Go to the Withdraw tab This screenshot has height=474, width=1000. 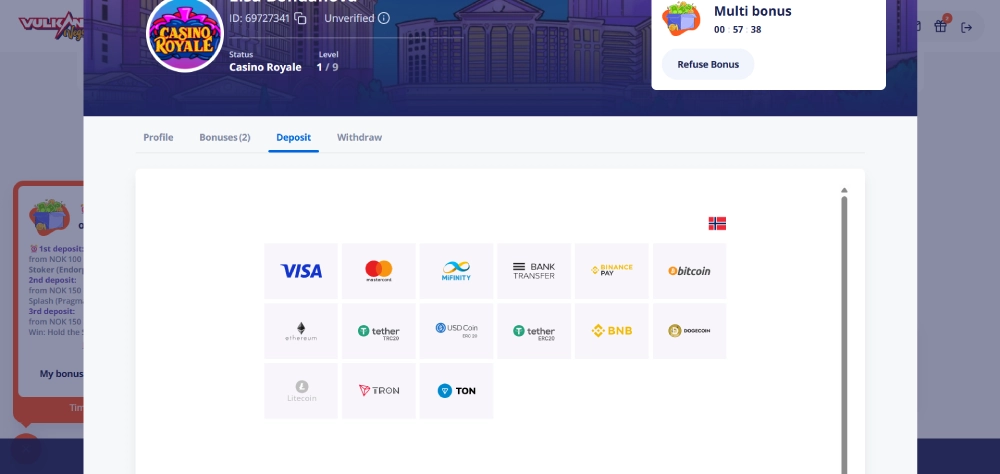click(359, 137)
